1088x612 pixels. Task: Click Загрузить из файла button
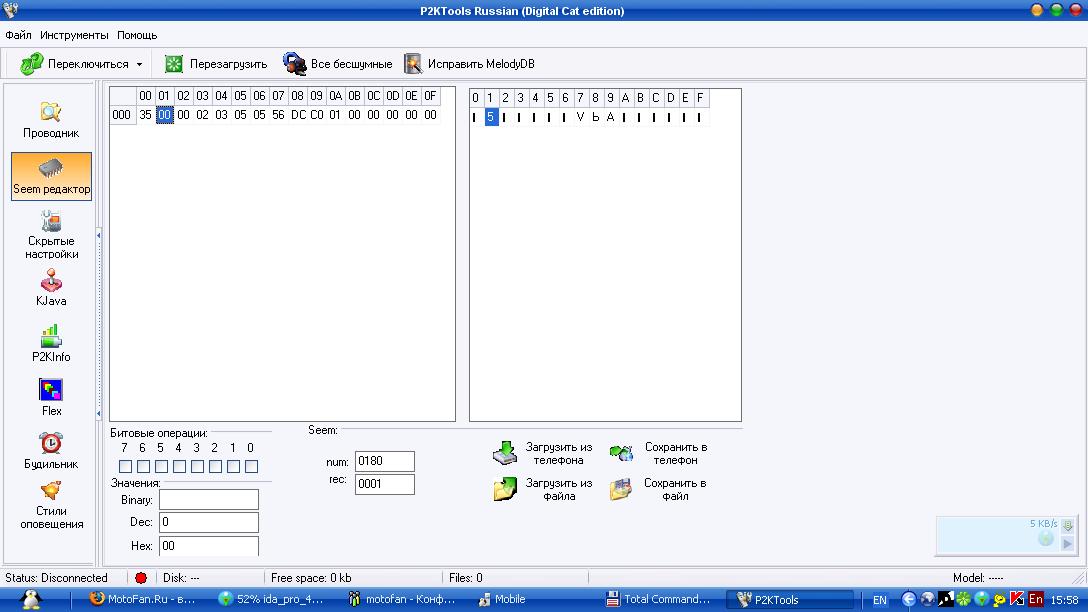click(543, 489)
